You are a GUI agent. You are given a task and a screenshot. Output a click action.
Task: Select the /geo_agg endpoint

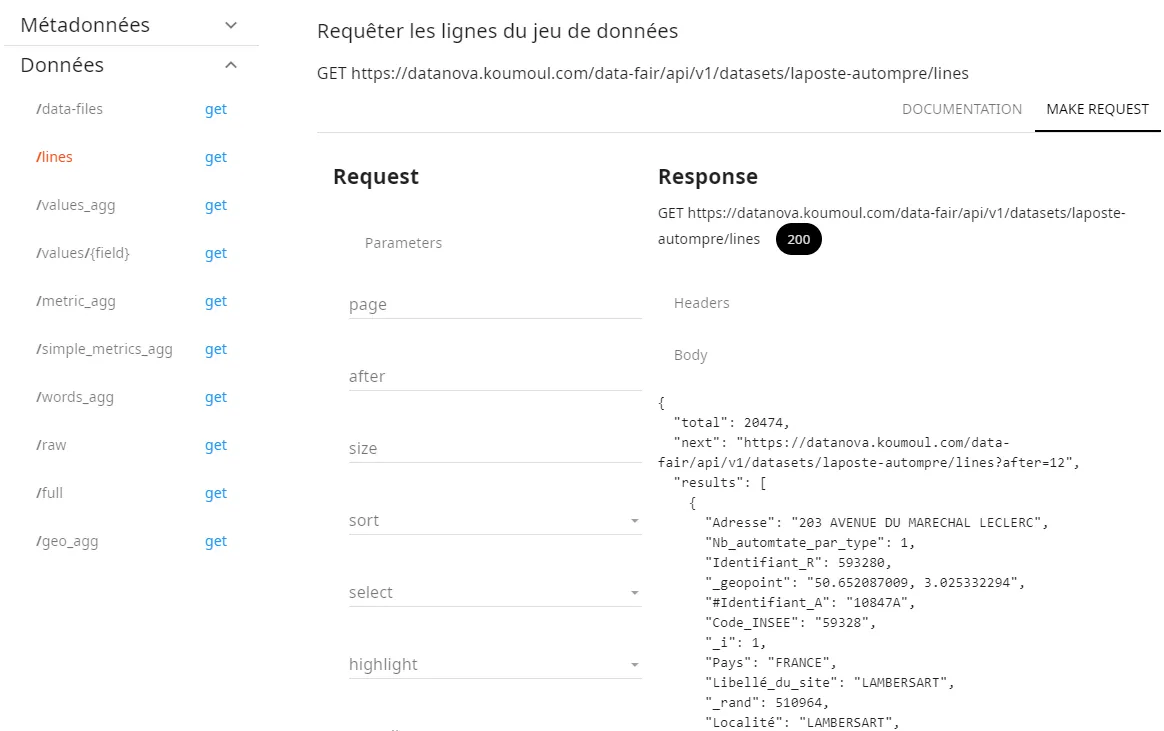click(67, 542)
